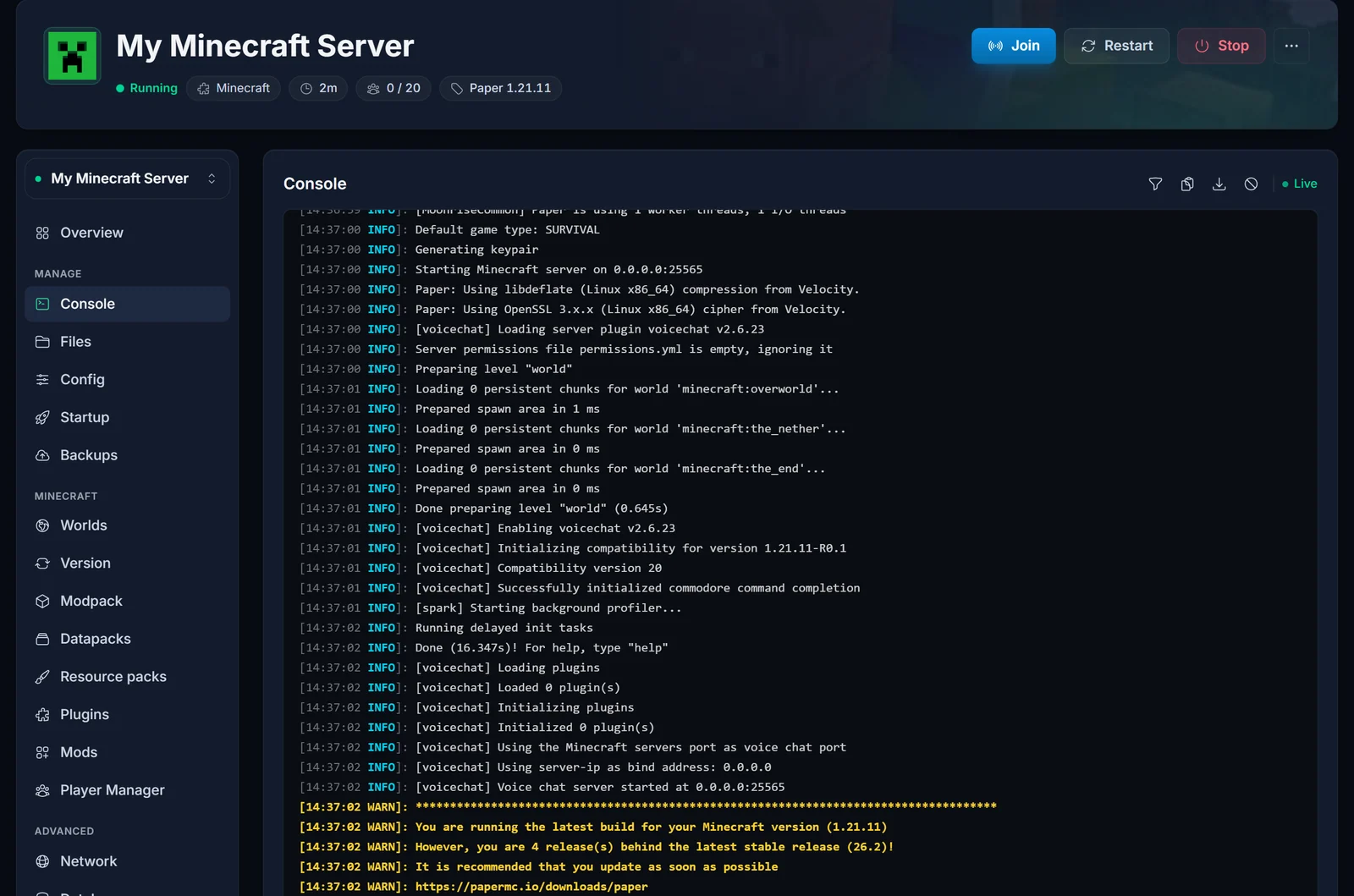Click the papermc.io downloads URL line

[x=474, y=887]
